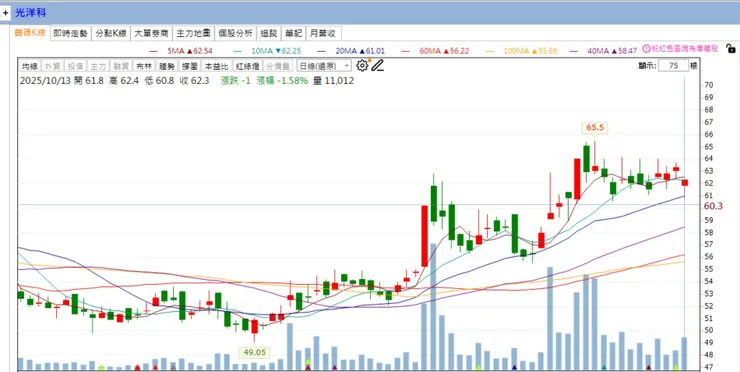Screen dimensions: 740x372
Task: Click the 60.3 crosshair price on axis
Action: click(713, 206)
